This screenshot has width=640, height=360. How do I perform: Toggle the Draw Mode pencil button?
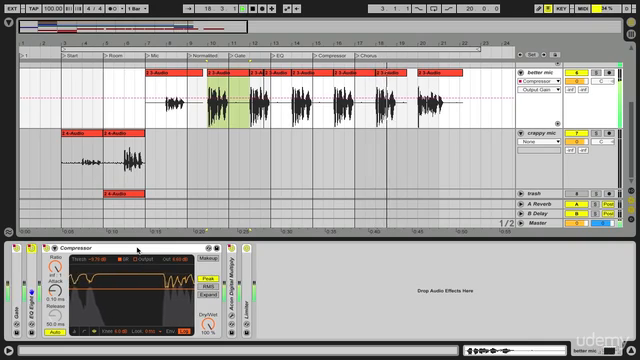point(539,9)
